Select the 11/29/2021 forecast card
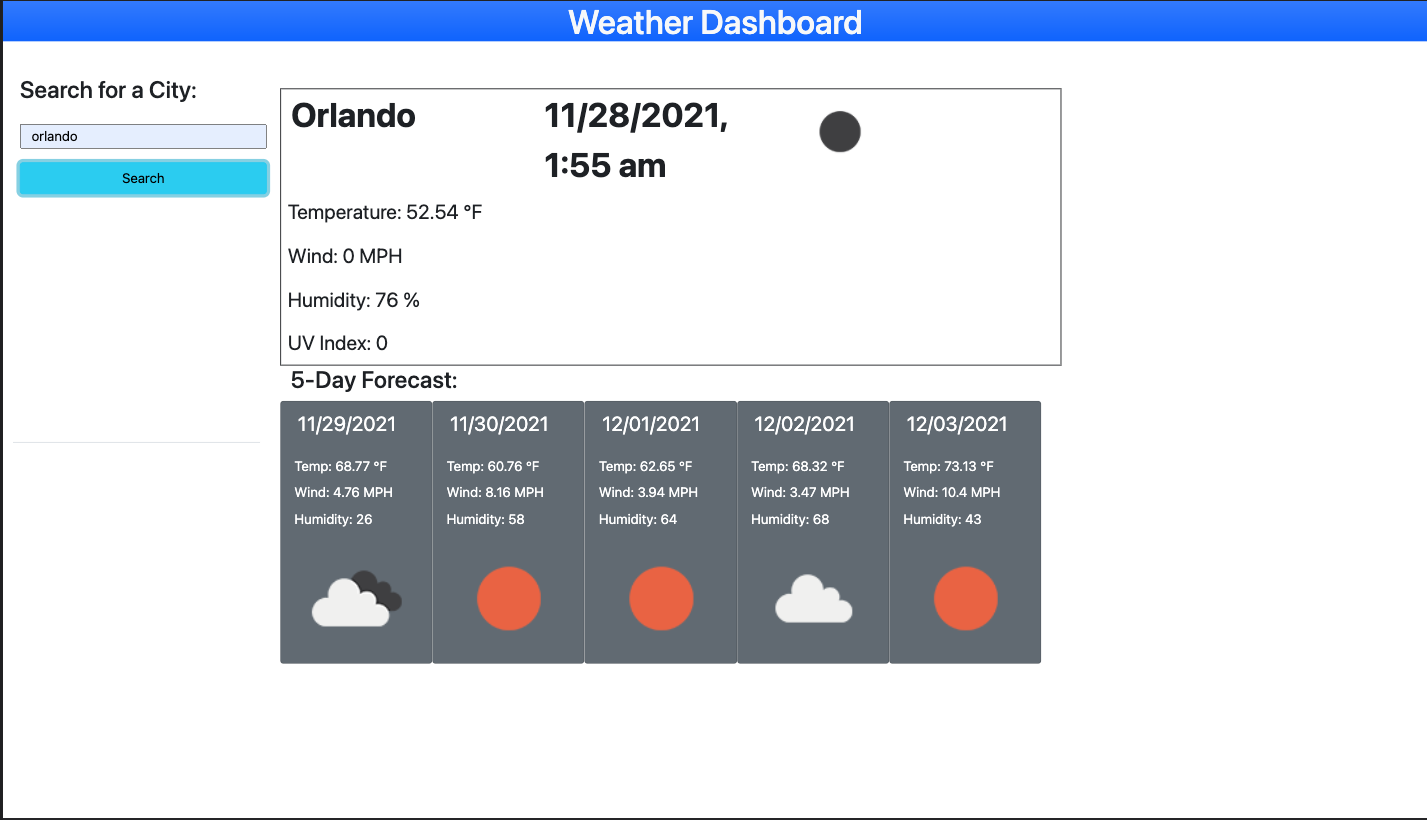The width and height of the screenshot is (1427, 820). (355, 531)
